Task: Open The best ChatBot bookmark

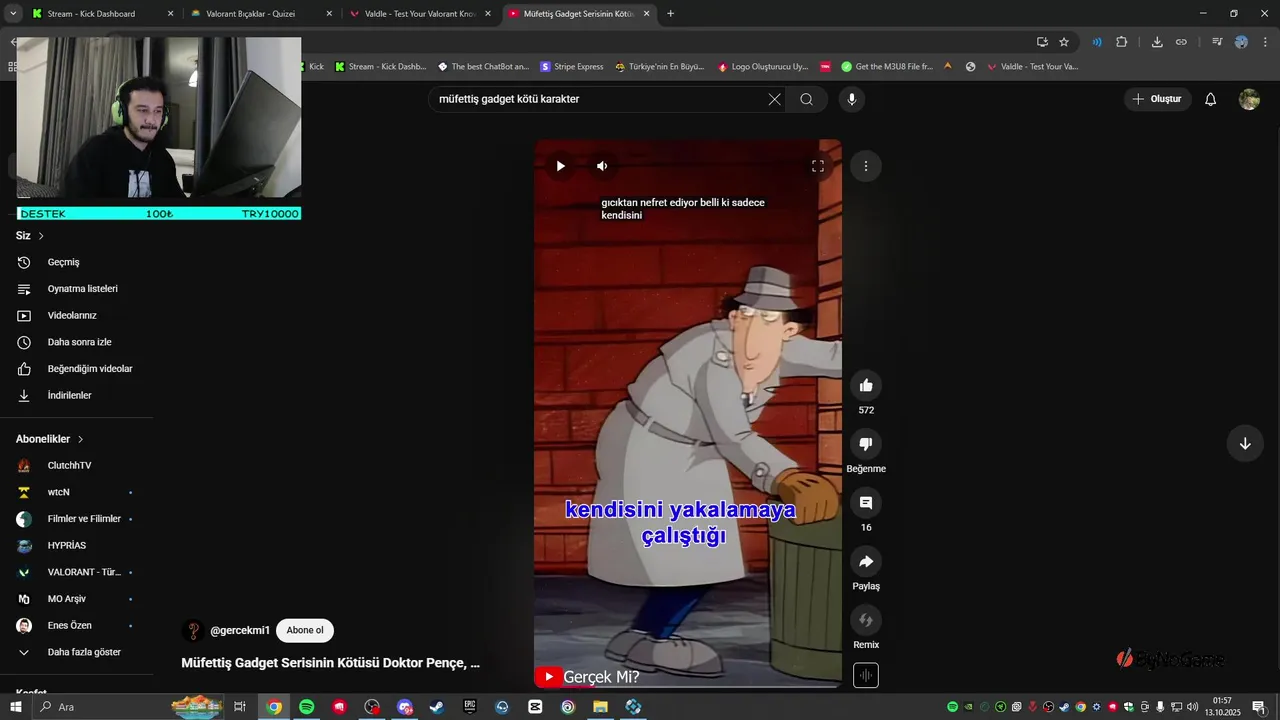Action: pyautogui.click(x=483, y=66)
